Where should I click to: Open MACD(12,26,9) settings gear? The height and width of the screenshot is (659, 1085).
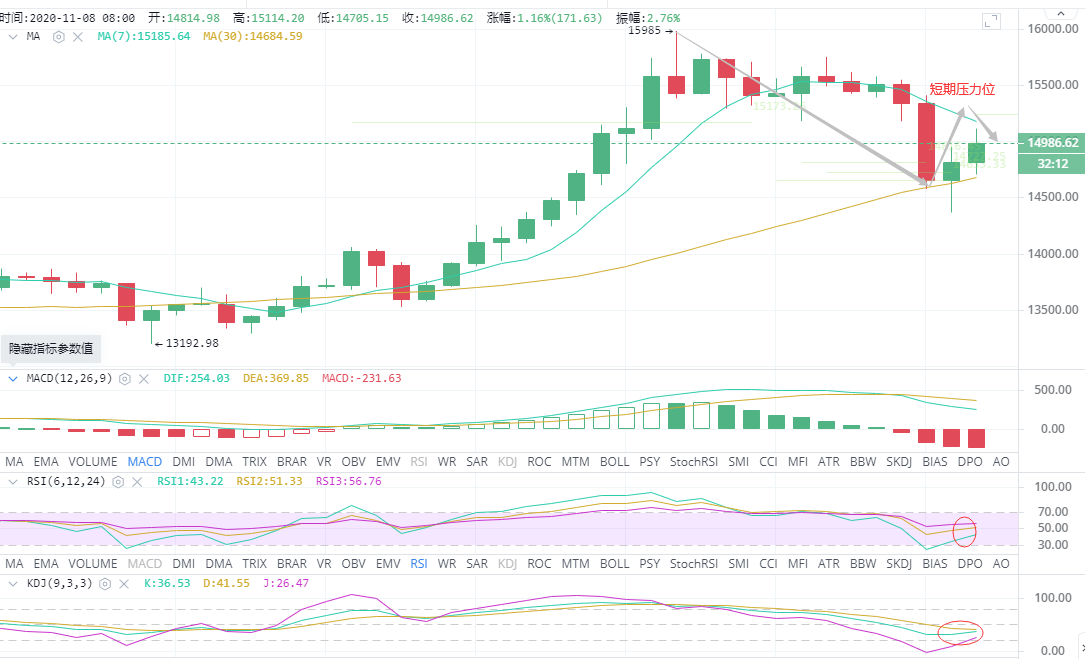coord(125,379)
